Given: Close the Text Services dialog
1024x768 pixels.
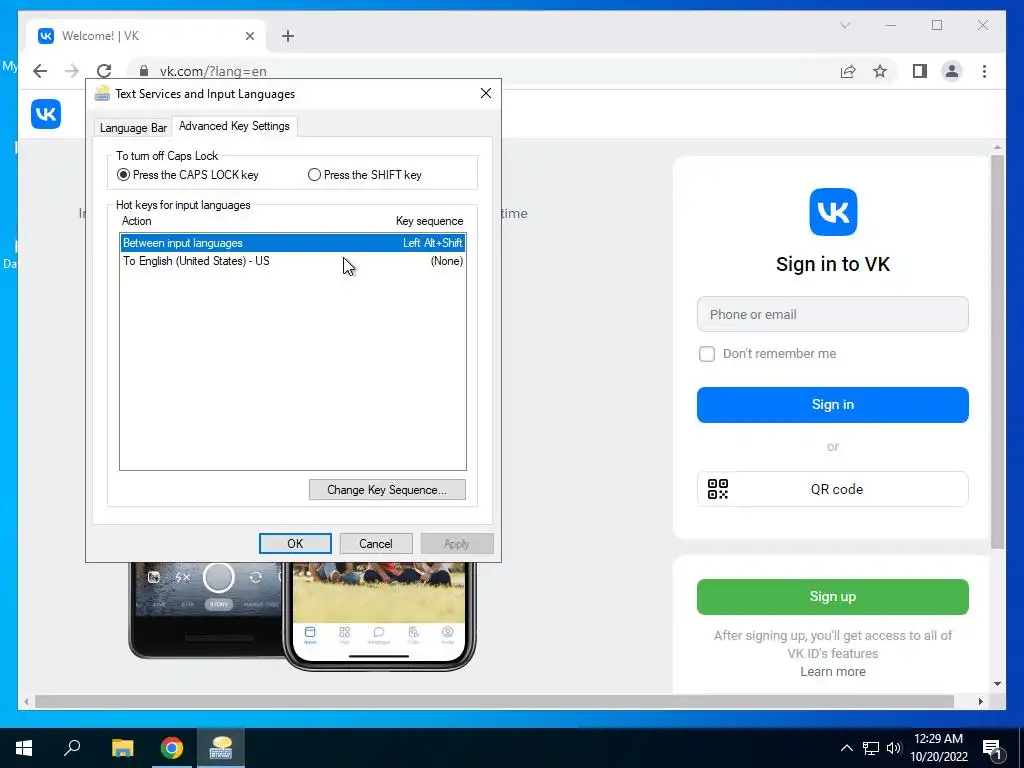Looking at the screenshot, I should coord(486,93).
